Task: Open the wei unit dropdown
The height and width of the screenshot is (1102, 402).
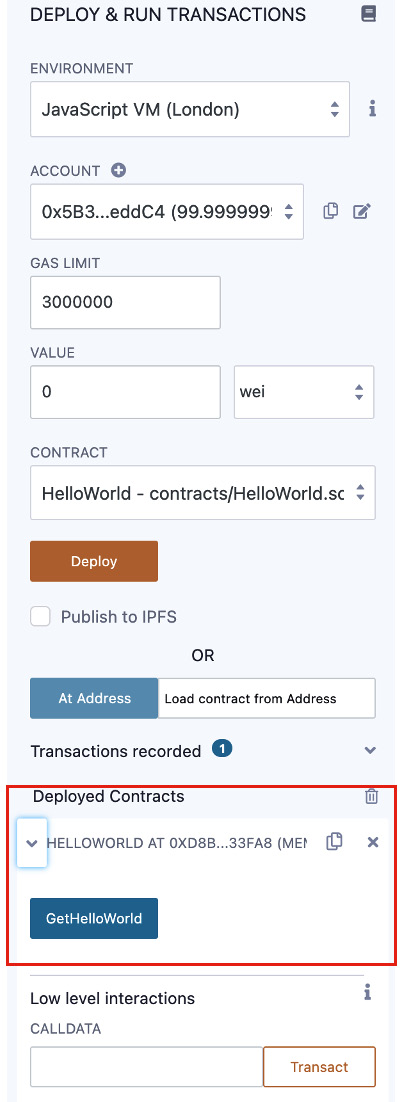Action: click(x=304, y=391)
